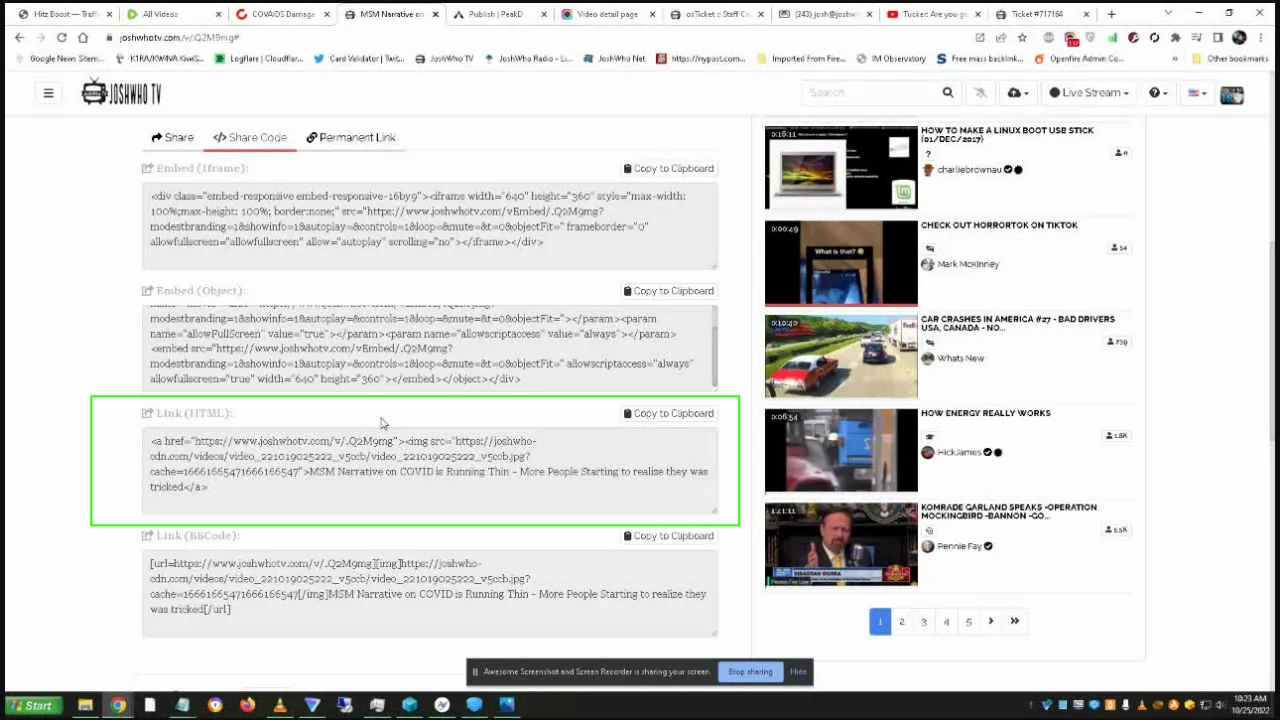Click the next page arrow

click(991, 622)
